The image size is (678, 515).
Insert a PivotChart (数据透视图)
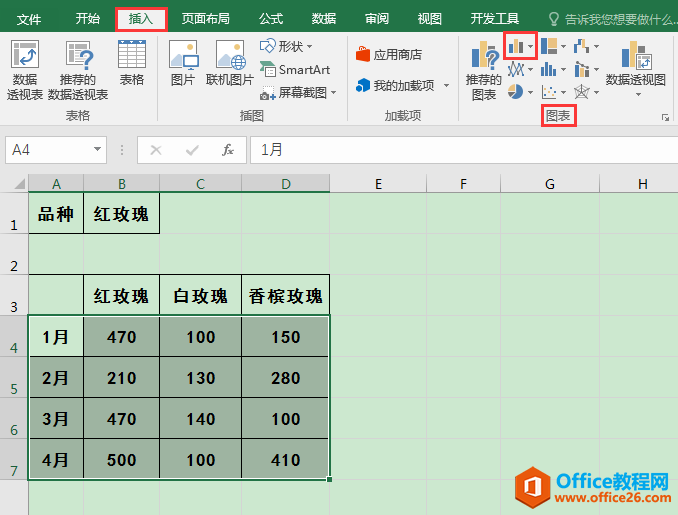tap(636, 67)
